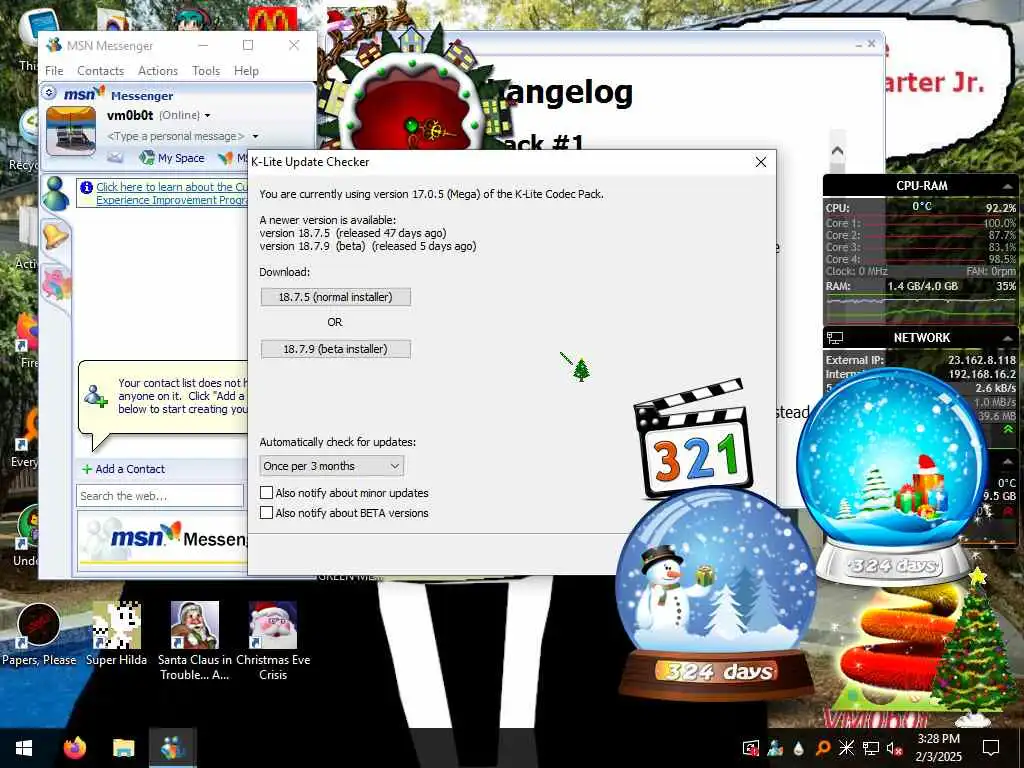Open the Help menu in MSN Messenger
Image resolution: width=1024 pixels, height=768 pixels.
coord(246,71)
